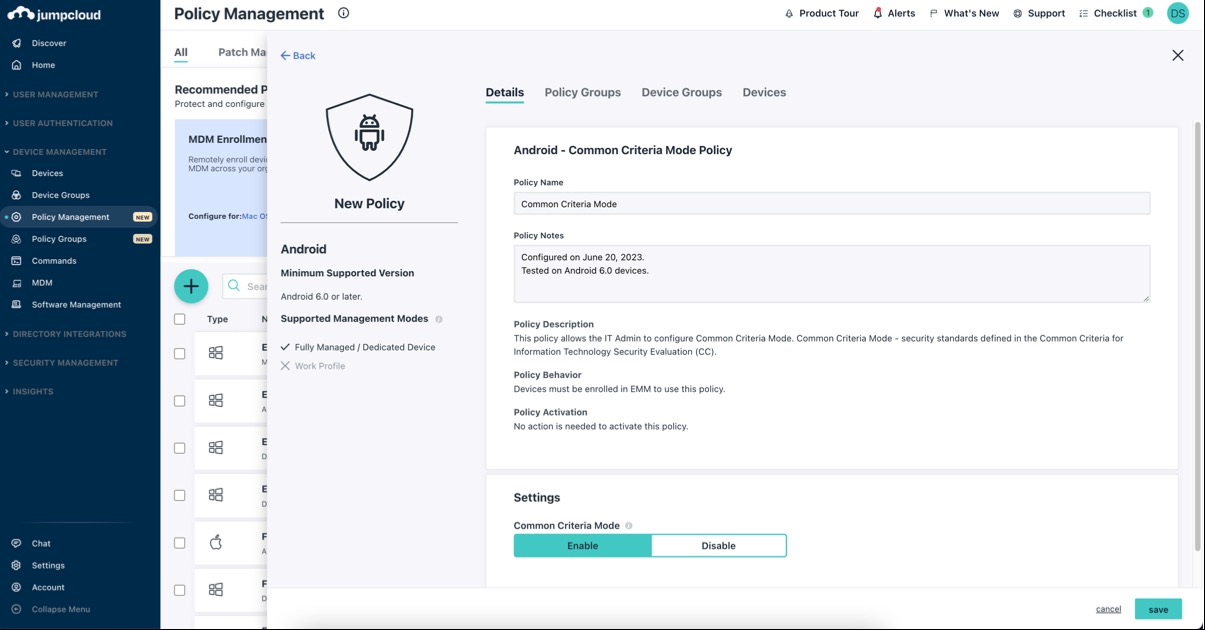Enable Common Criteria Mode
Viewport: 1205px width, 630px height.
click(583, 545)
